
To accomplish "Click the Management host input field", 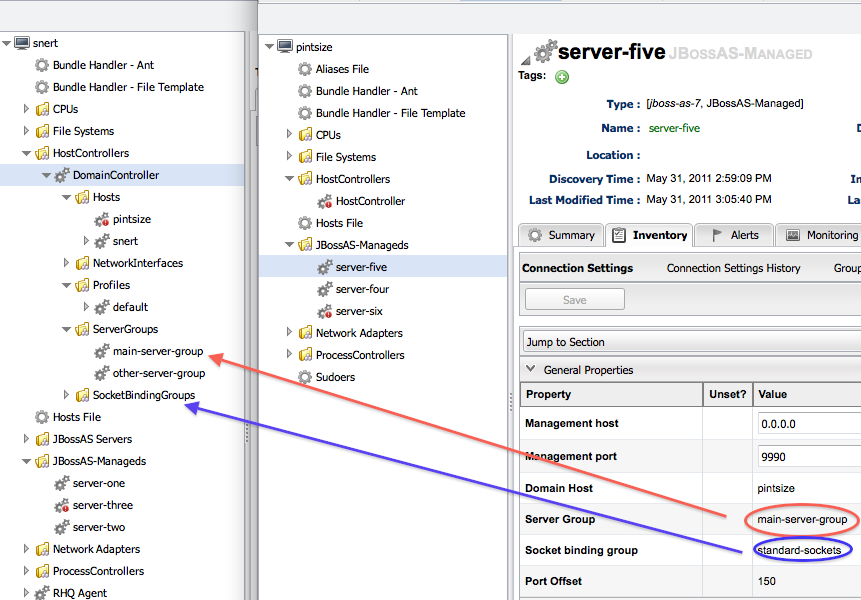I will click(809, 424).
